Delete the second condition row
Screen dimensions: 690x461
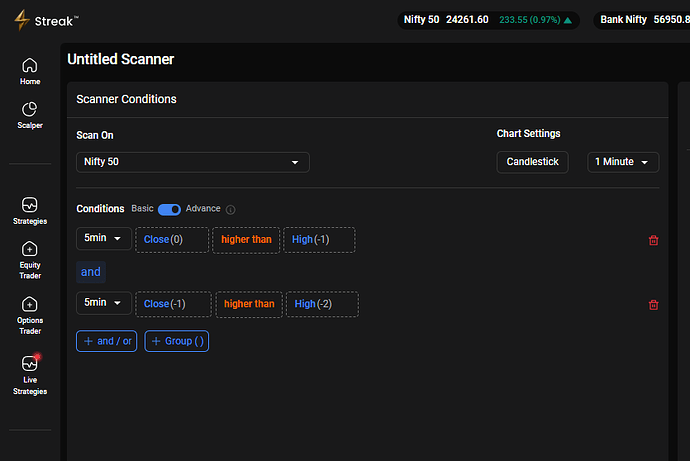pos(654,305)
